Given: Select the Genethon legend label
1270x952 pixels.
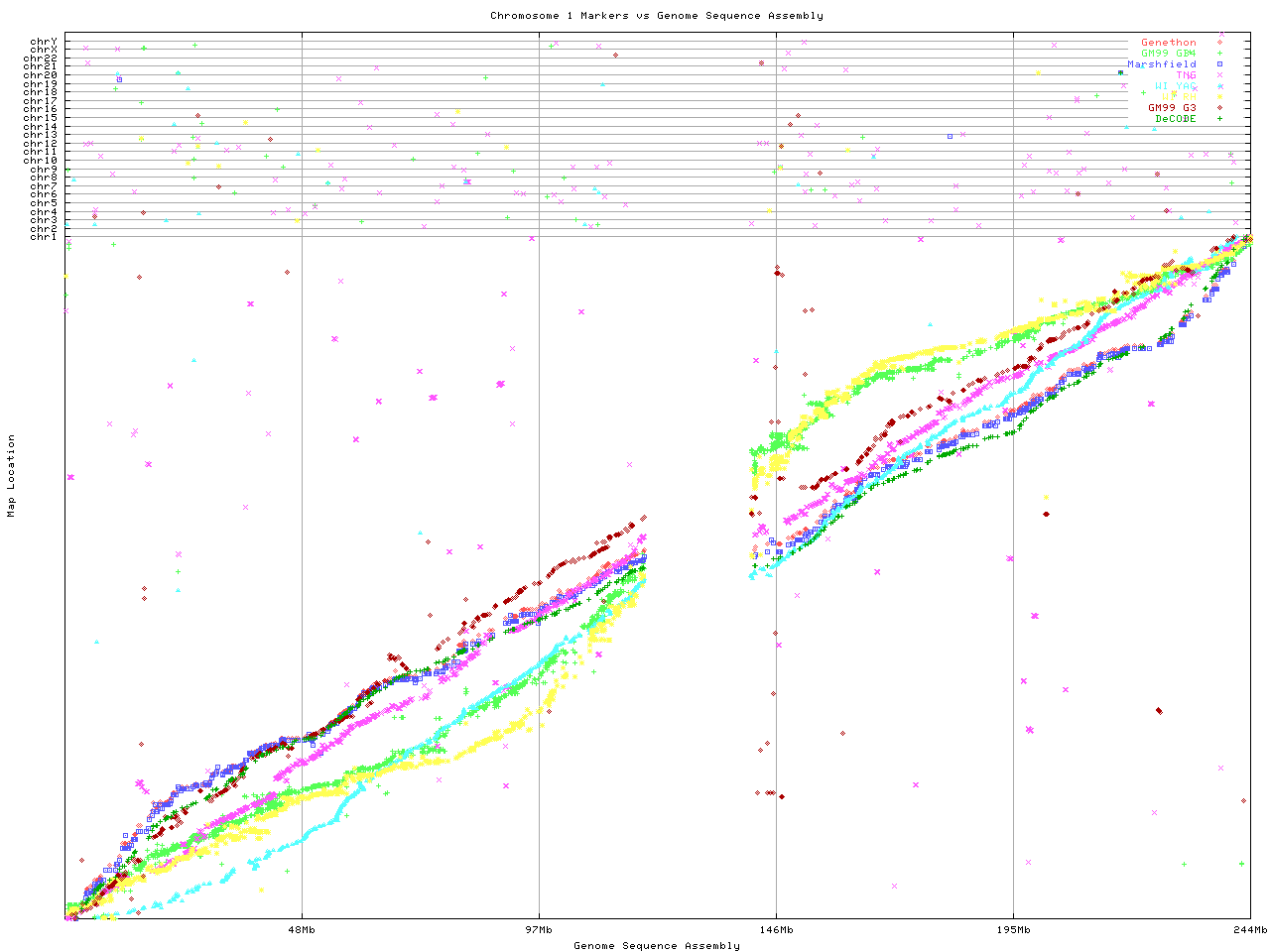Looking at the screenshot, I should click(x=1168, y=43).
